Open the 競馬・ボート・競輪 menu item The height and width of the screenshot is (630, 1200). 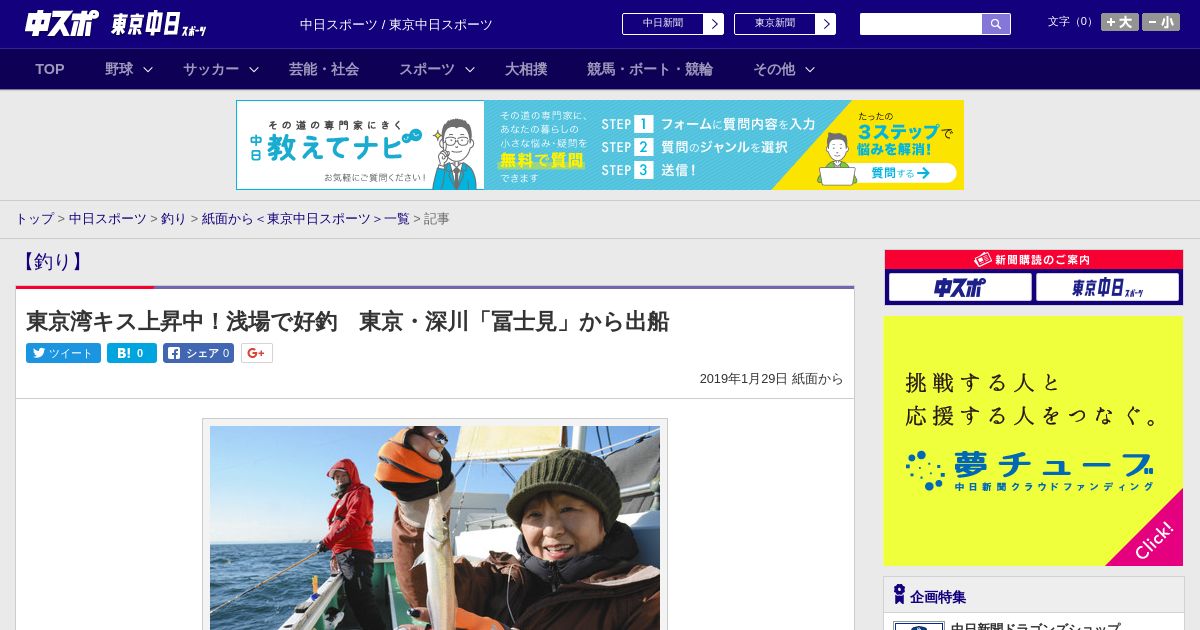pos(650,69)
